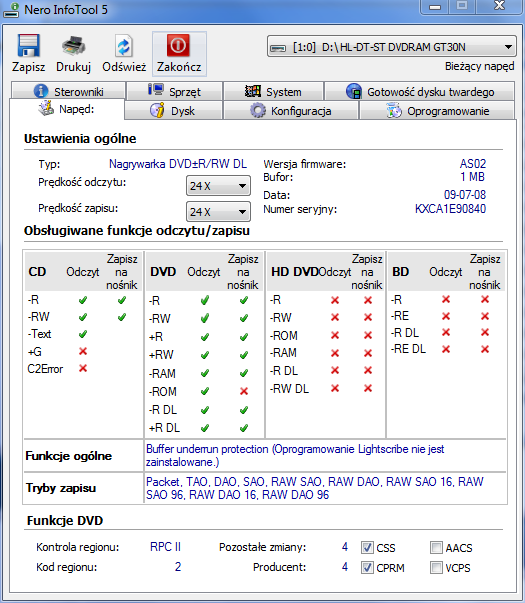
Task: Click the green check for DVD -RAM write
Action: (243, 373)
